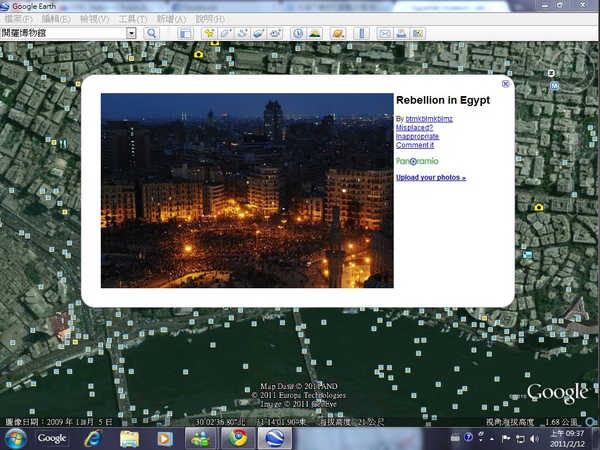Image resolution: width=600 pixels, height=450 pixels.
Task: Click the Misplaced? link
Action: 414,127
